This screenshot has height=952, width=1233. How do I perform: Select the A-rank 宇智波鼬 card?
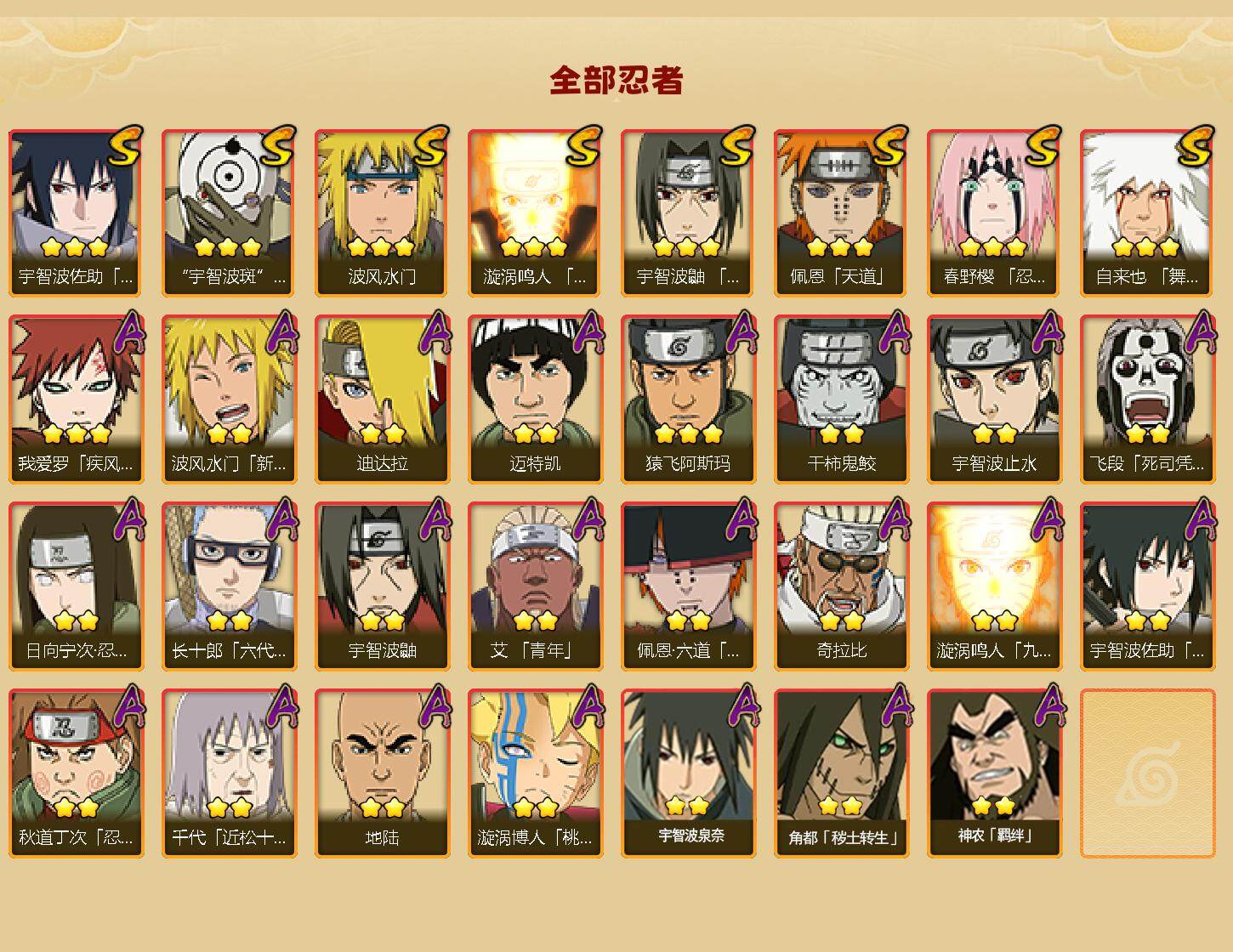point(382,586)
